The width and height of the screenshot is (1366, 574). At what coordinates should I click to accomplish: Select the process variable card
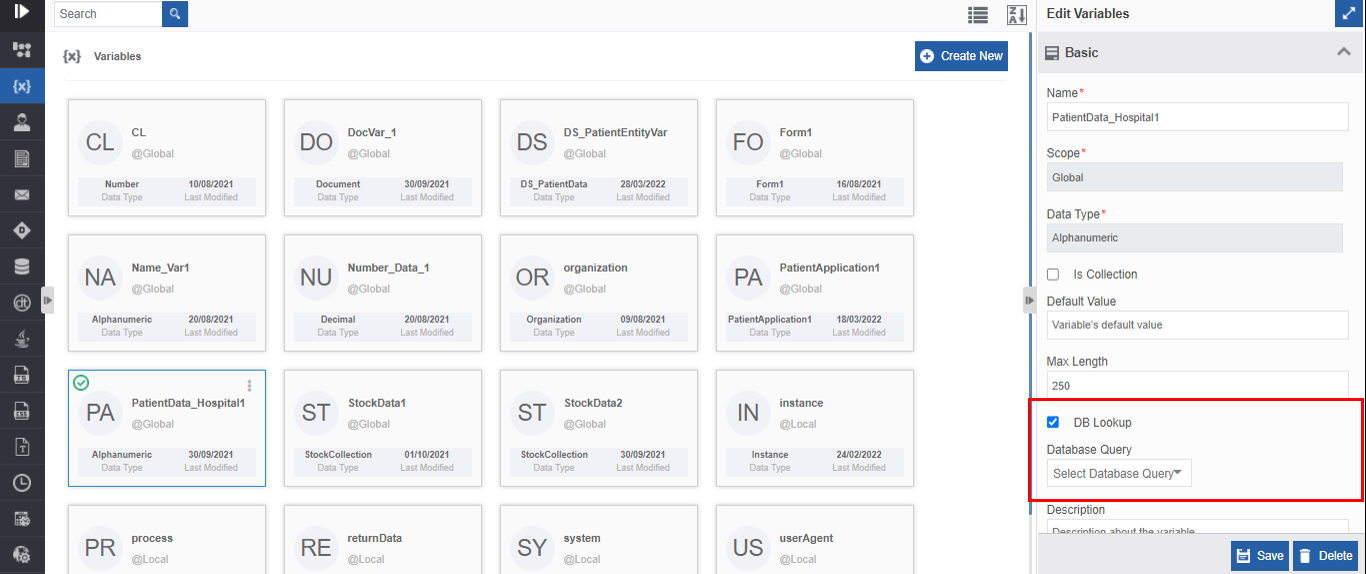[167, 539]
